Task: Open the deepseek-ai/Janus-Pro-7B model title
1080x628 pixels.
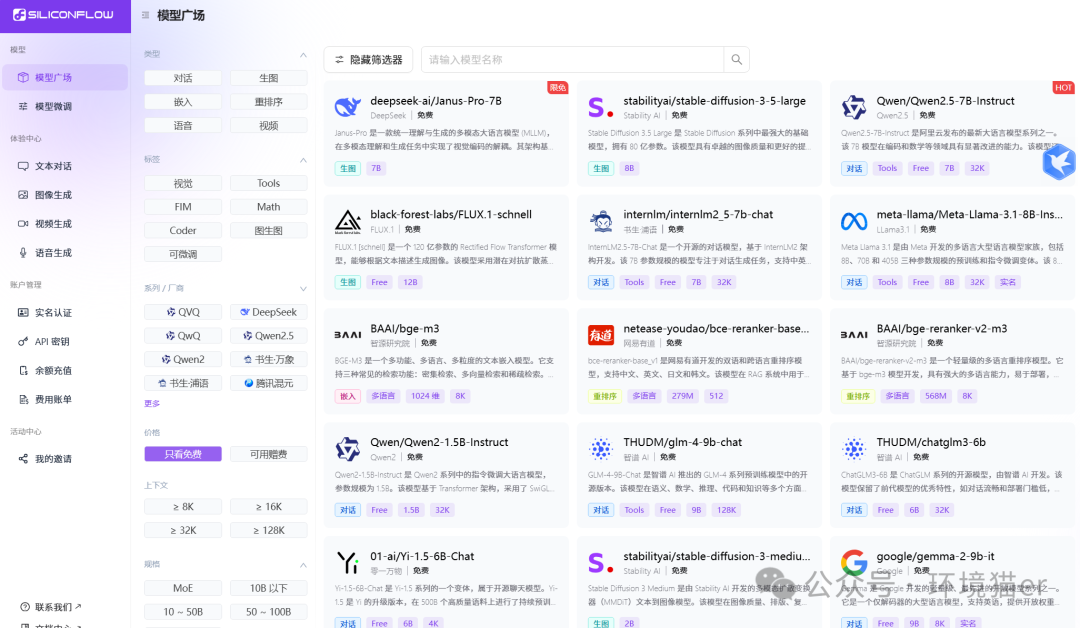Action: (436, 101)
